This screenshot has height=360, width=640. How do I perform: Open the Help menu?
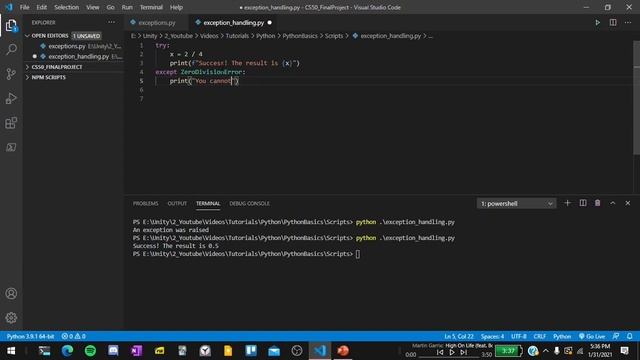(x=176, y=7)
